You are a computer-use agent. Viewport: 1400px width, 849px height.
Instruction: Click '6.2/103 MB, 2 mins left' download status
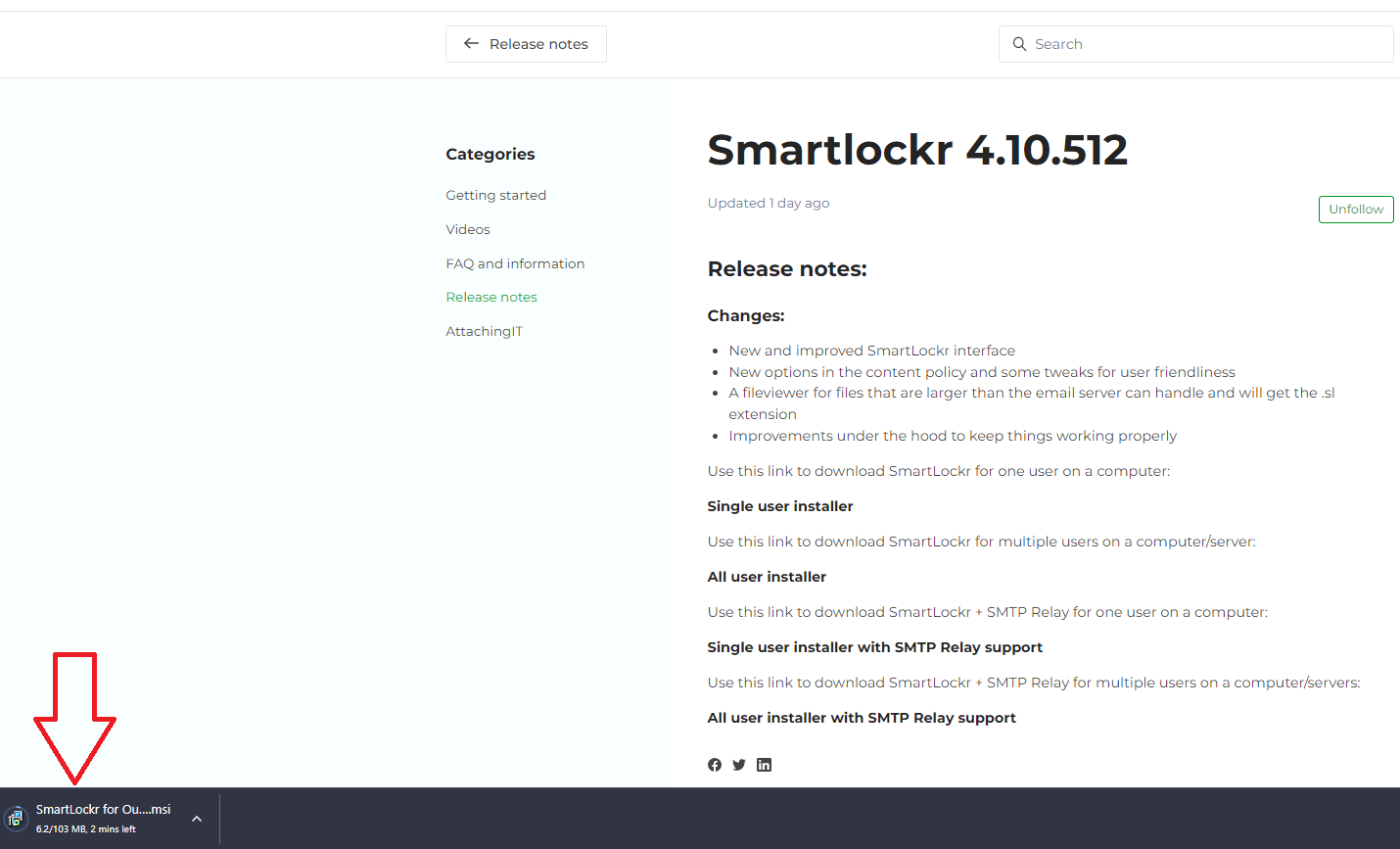coord(86,829)
